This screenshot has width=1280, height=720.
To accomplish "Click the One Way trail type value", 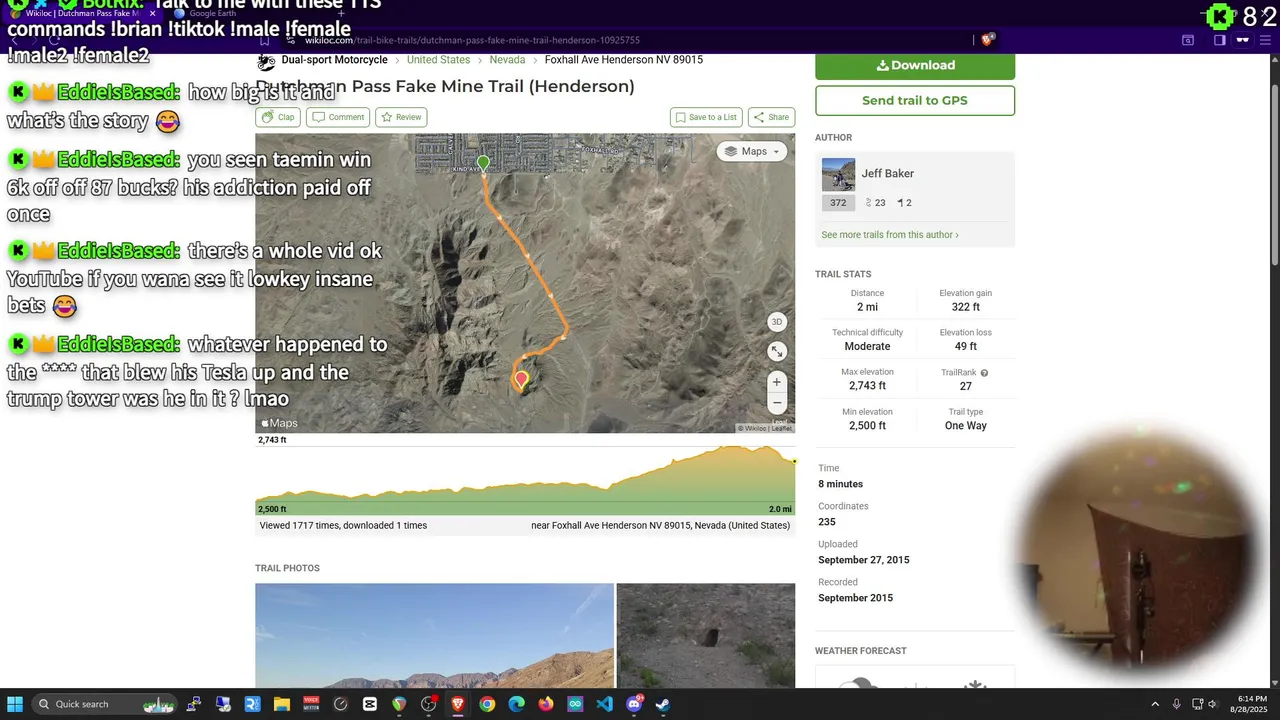I will click(966, 426).
